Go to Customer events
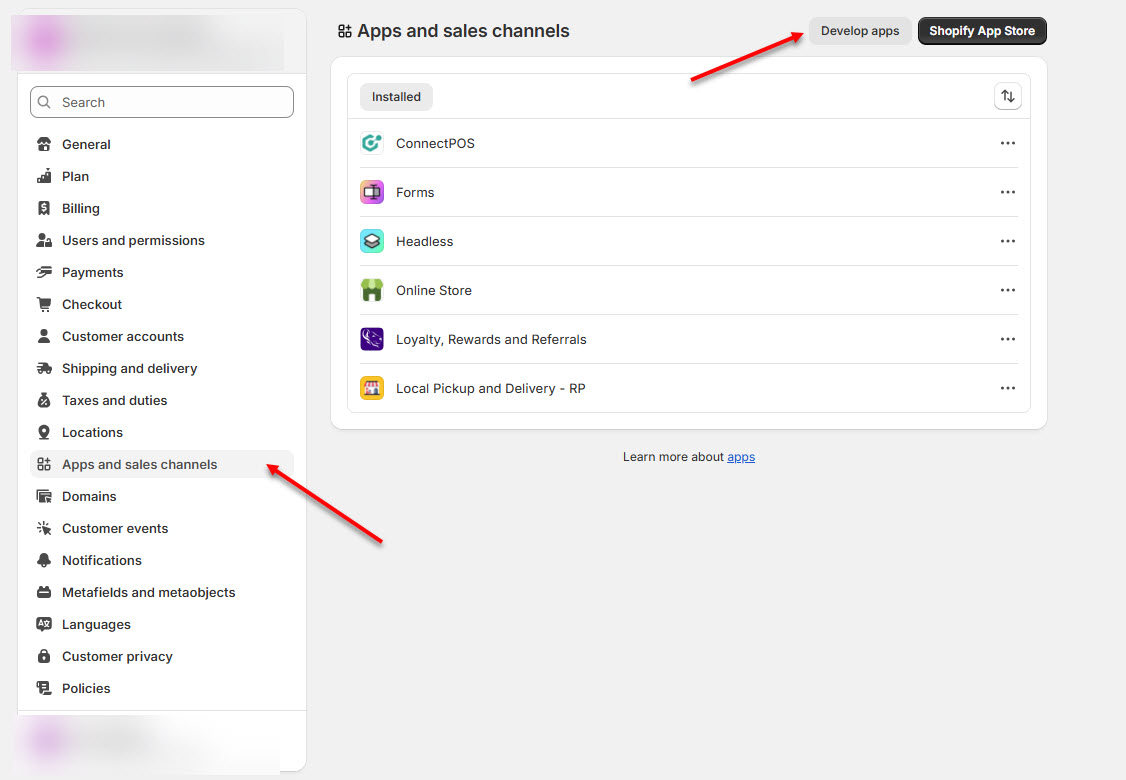This screenshot has height=780, width=1126. coord(162,529)
